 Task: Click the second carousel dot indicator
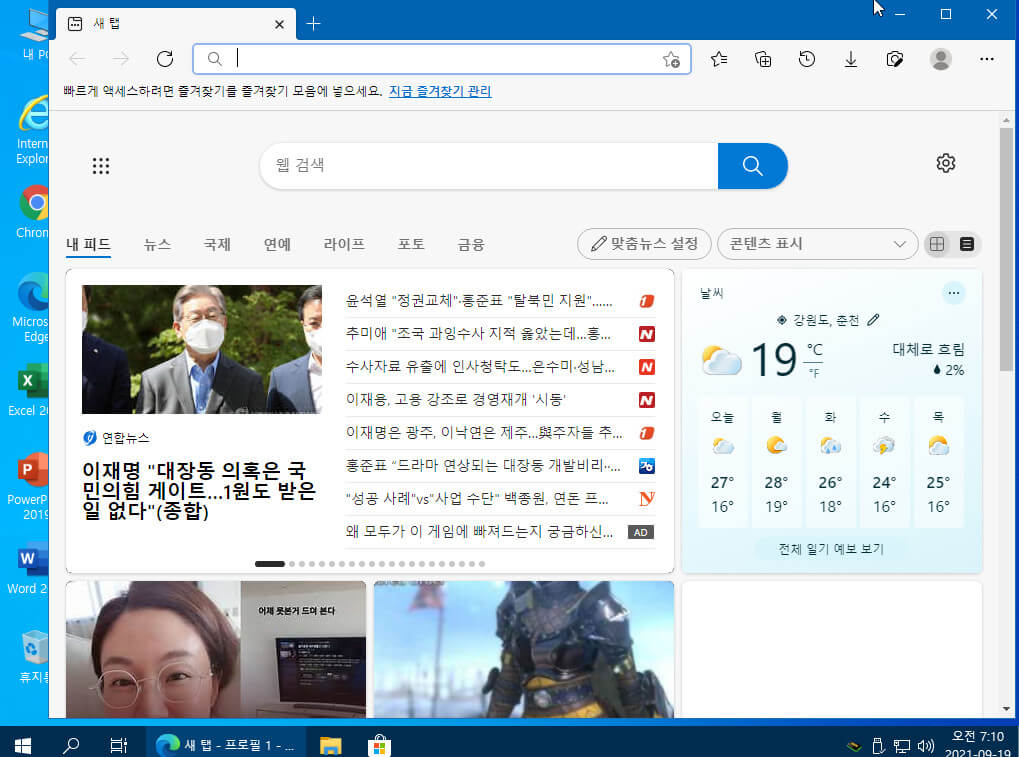292,564
